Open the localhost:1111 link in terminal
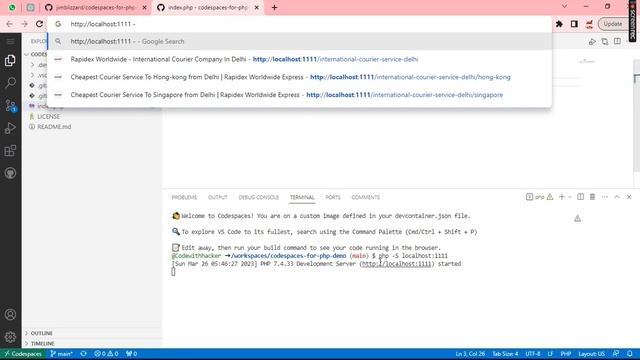 [396, 264]
